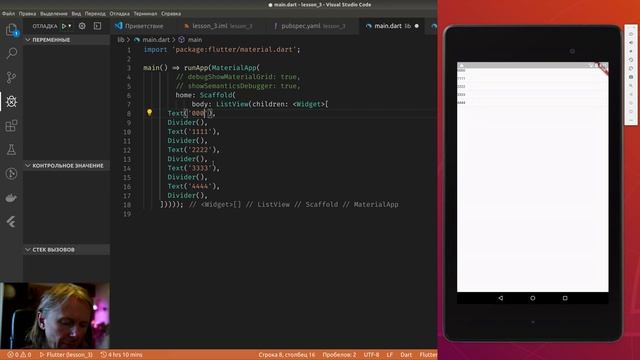This screenshot has height=360, width=640.
Task: Switch to the pubspec.yaml tab
Action: coord(313,26)
